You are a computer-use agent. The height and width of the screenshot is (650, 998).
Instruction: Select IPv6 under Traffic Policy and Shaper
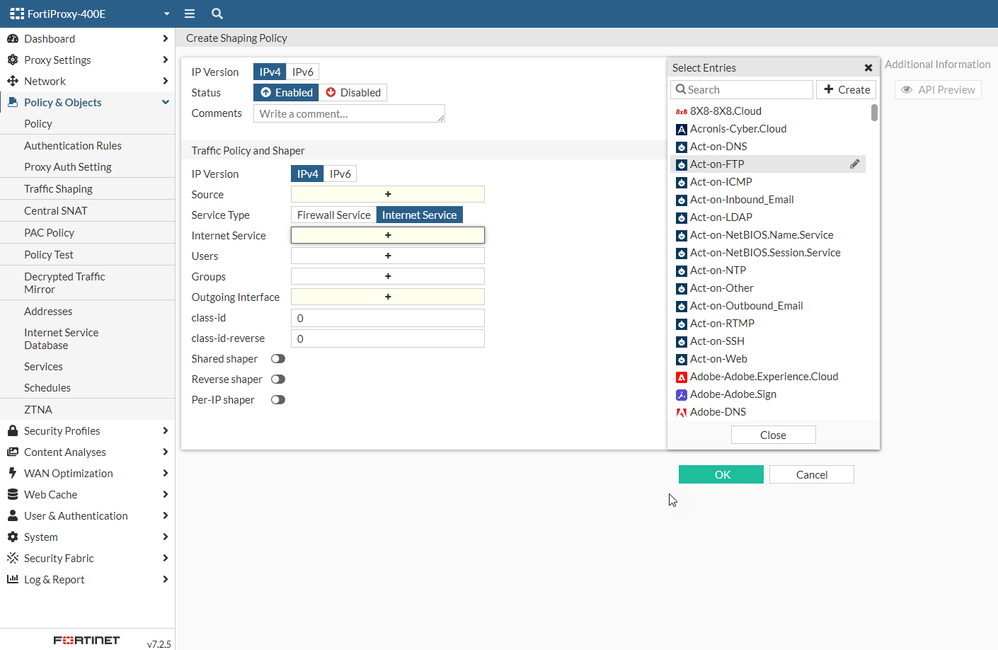[x=340, y=174]
